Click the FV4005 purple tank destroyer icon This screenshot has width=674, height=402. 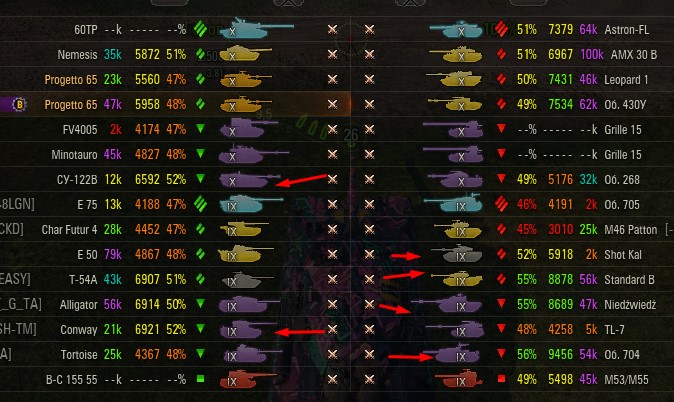[248, 128]
